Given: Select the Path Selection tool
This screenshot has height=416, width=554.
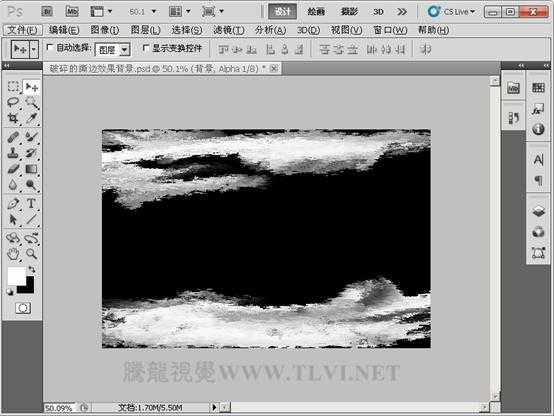Looking at the screenshot, I should click(x=13, y=219).
